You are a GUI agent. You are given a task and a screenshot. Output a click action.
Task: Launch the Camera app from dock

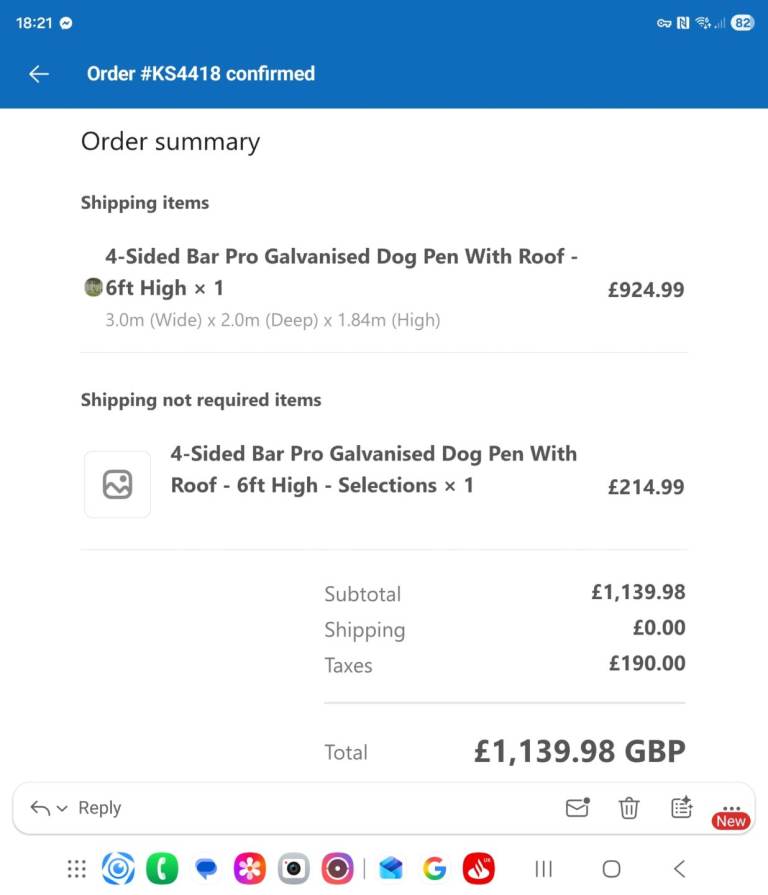(x=293, y=868)
